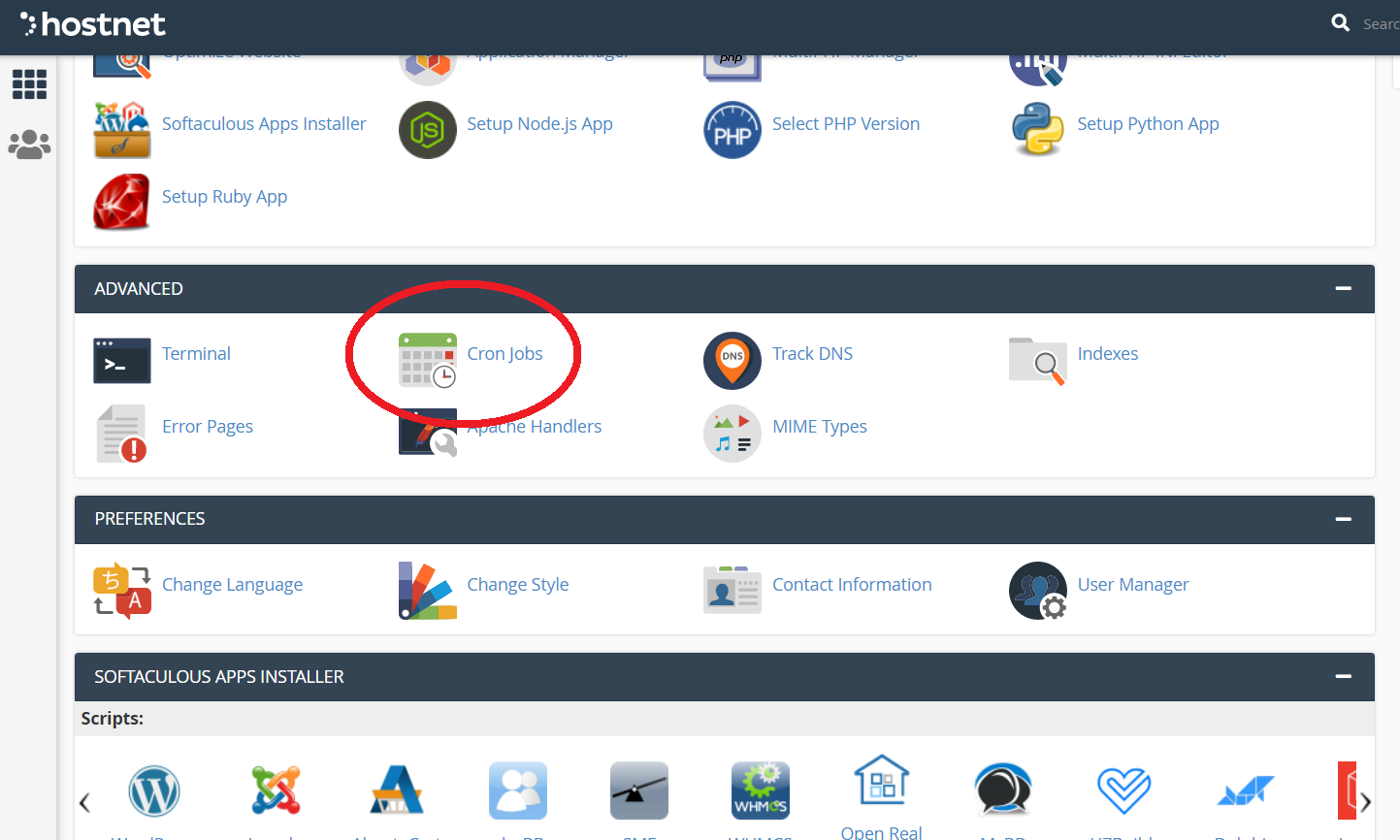This screenshot has width=1400, height=840.
Task: Open the User Manager icon
Action: [1037, 591]
